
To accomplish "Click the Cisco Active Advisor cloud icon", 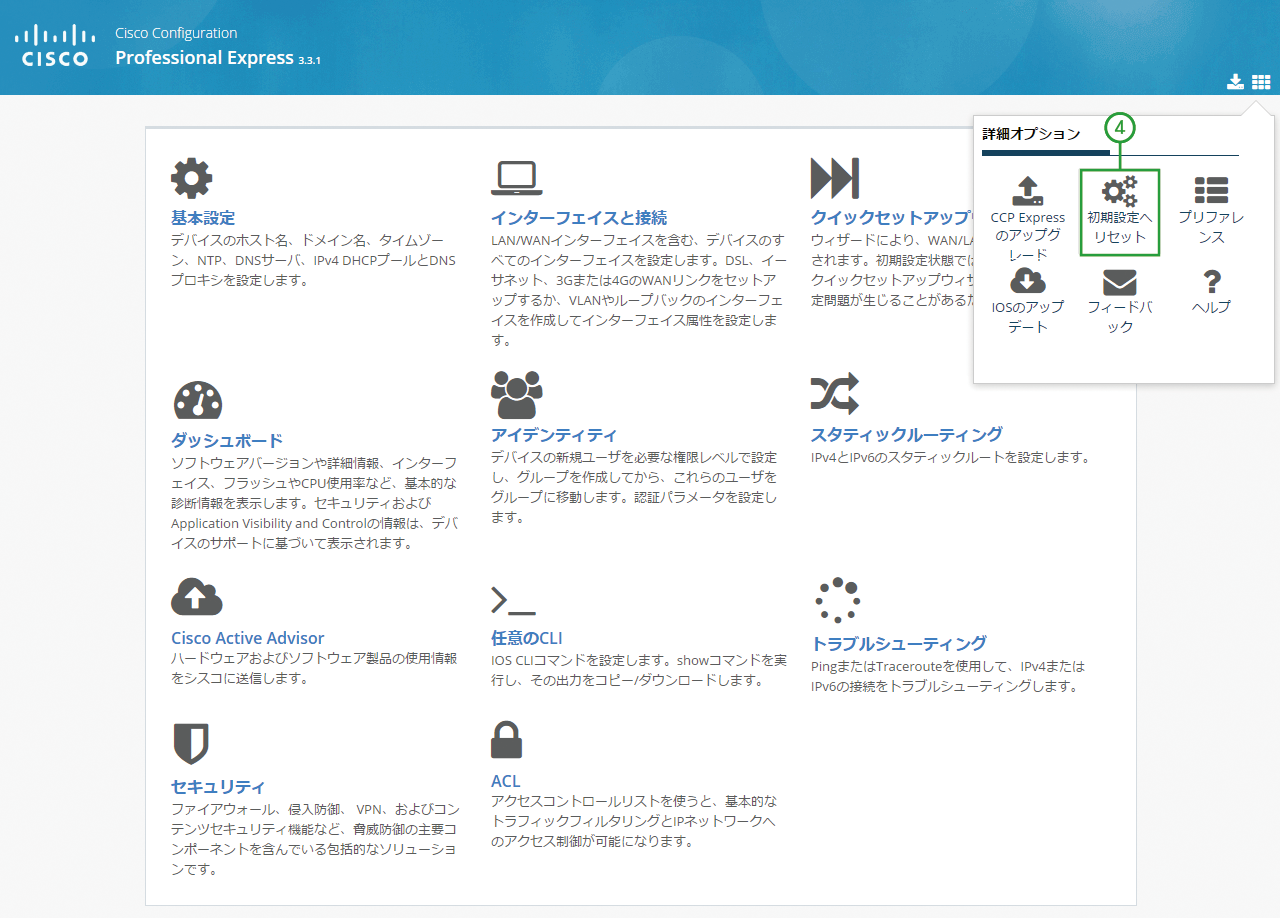I will tap(196, 597).
